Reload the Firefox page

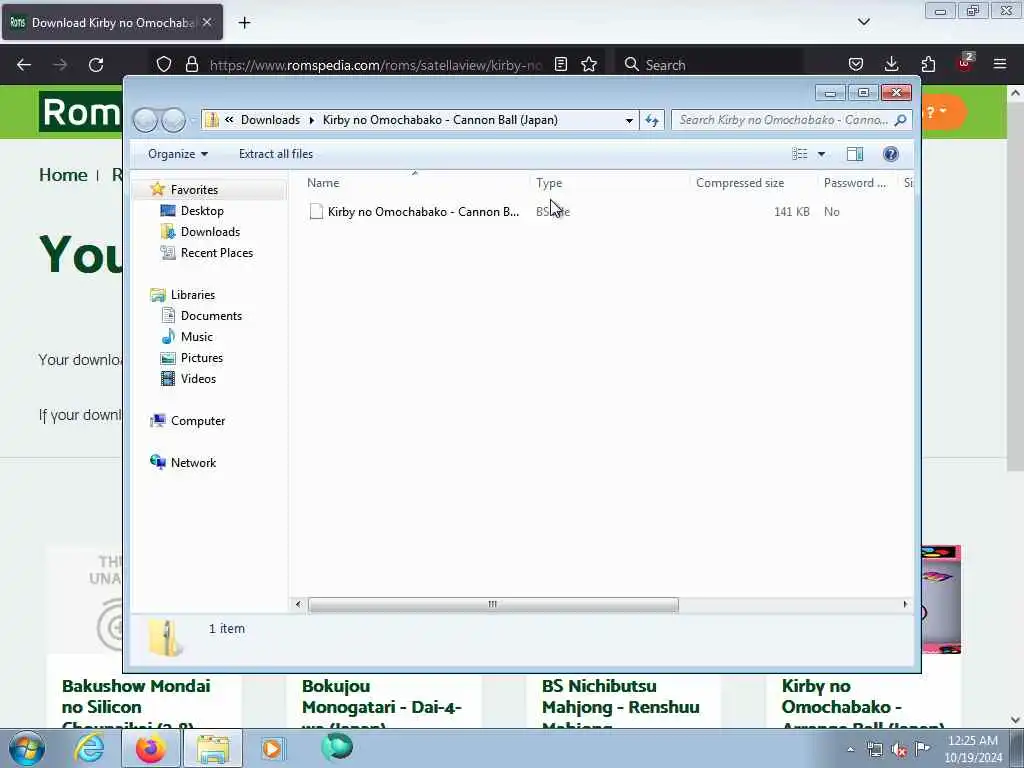click(96, 65)
